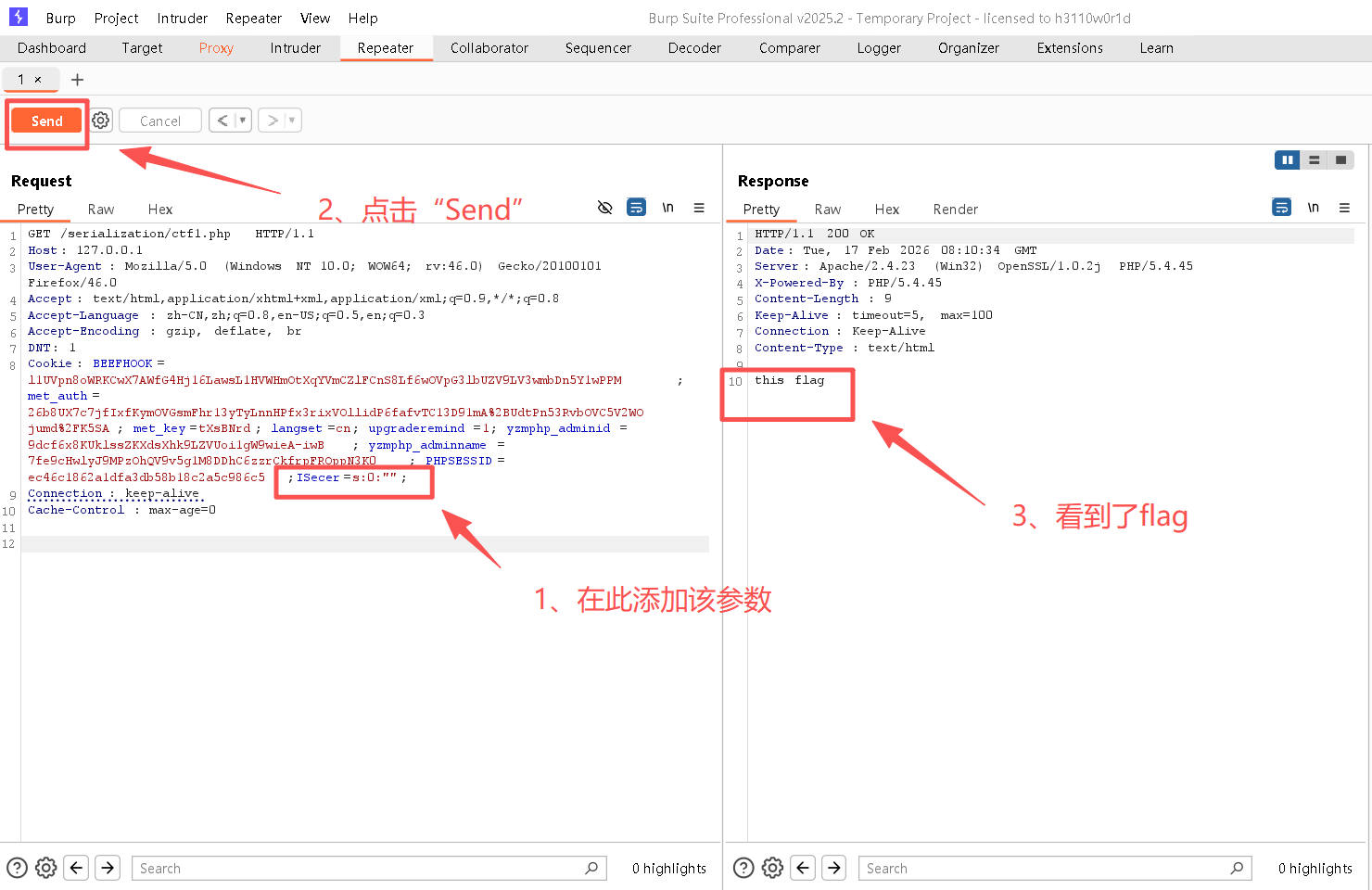Screen dimensions: 1372x890
Task: Click the Cancel button
Action: 160,121
